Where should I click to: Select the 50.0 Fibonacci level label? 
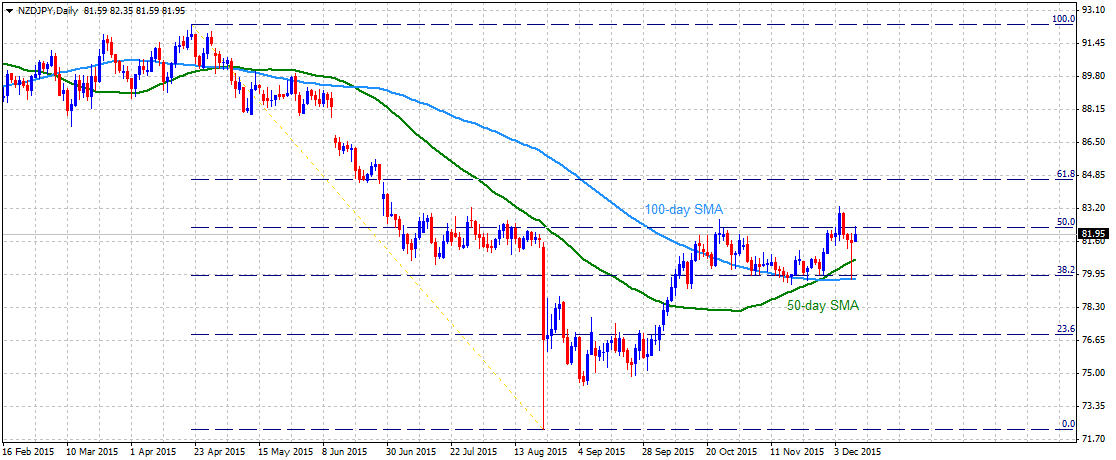tap(1065, 221)
